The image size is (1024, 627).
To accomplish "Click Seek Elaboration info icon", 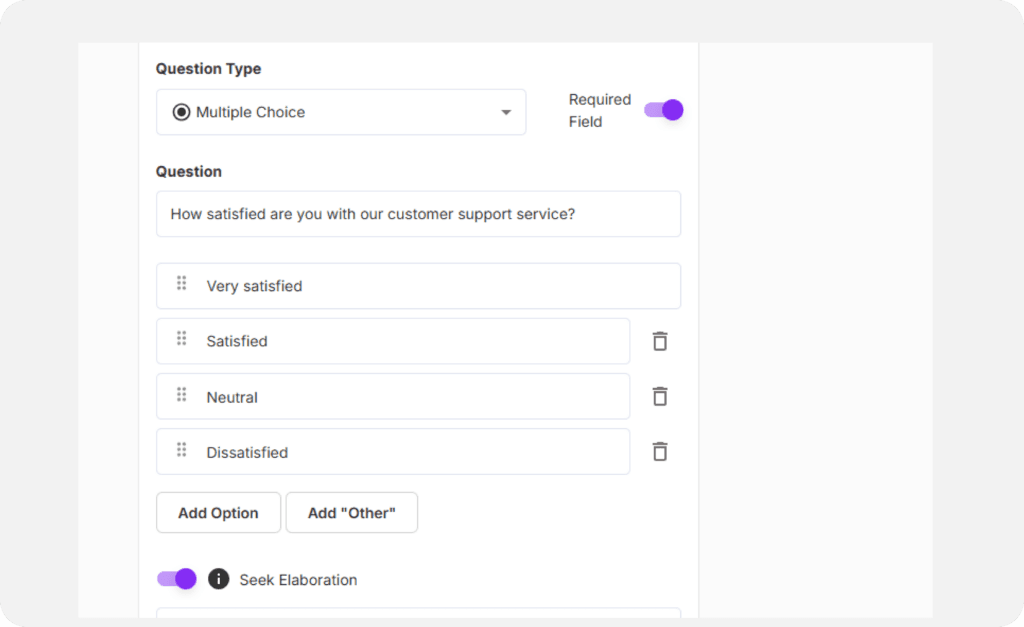I will 218,579.
